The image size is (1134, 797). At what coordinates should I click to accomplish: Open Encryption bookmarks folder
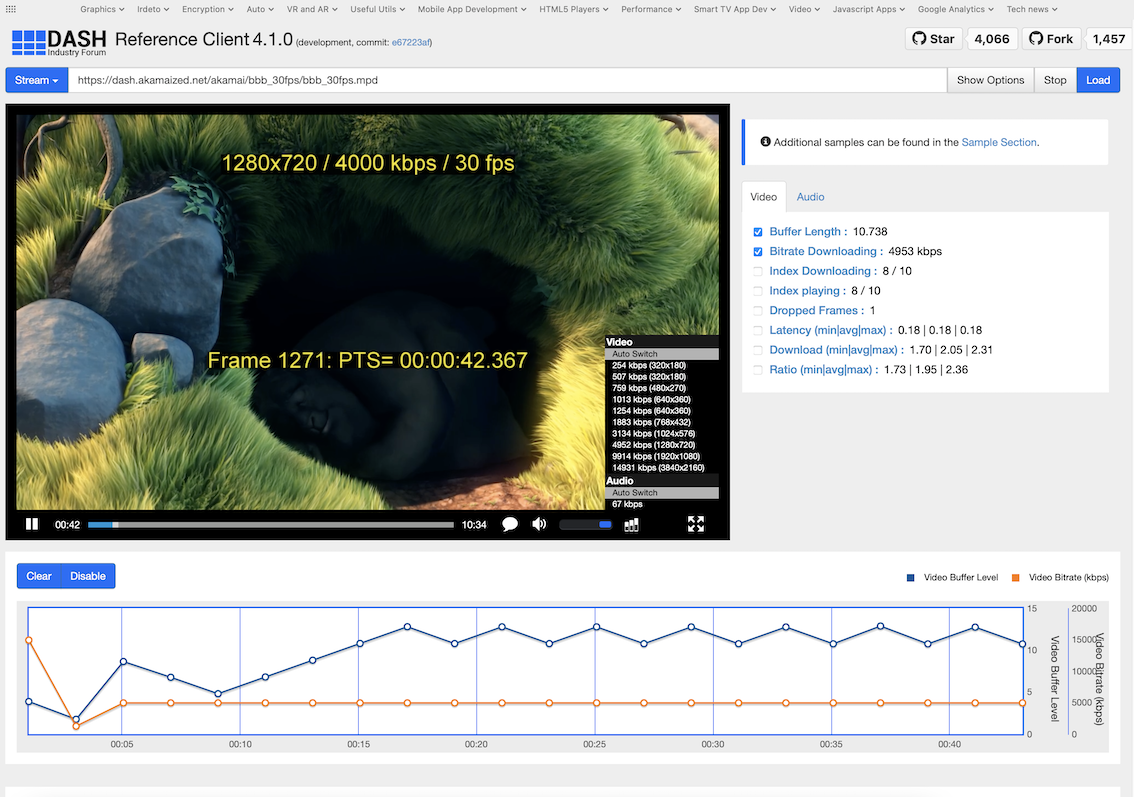point(208,9)
